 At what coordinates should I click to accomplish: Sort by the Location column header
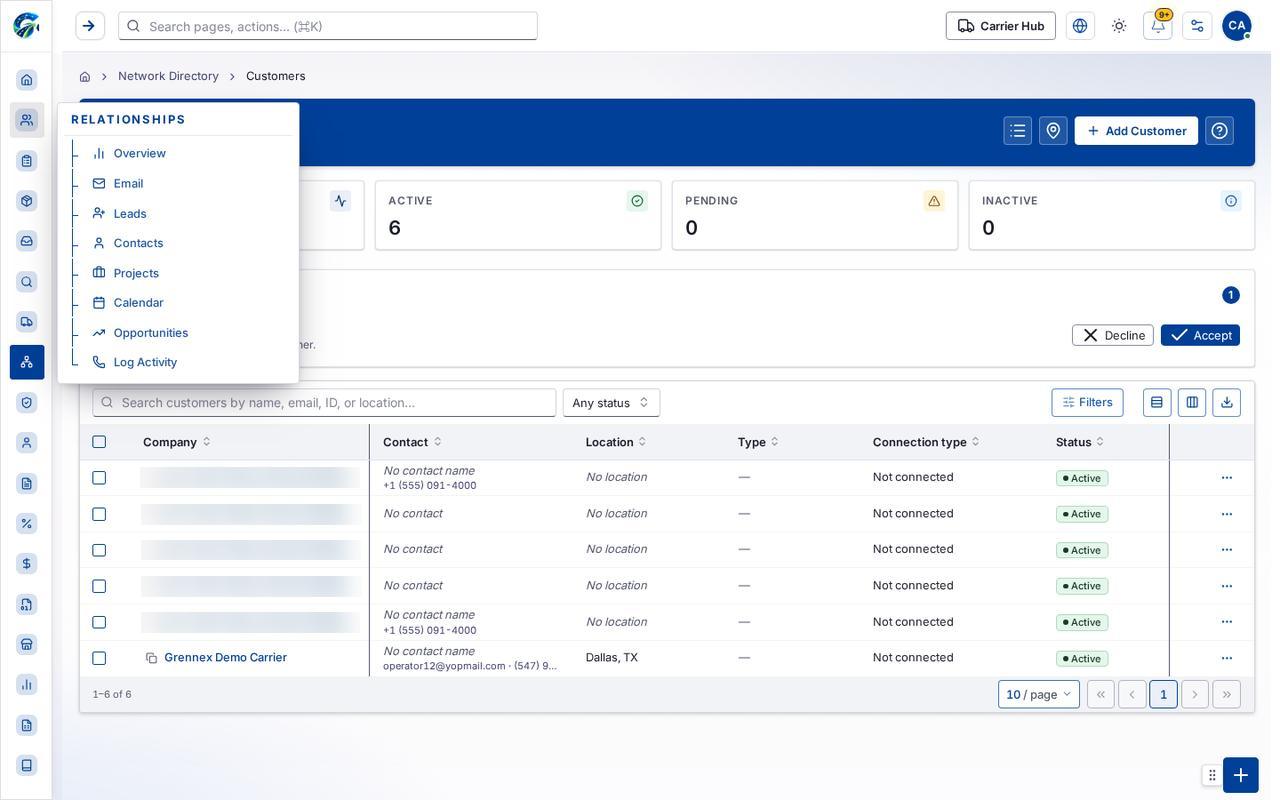[616, 442]
